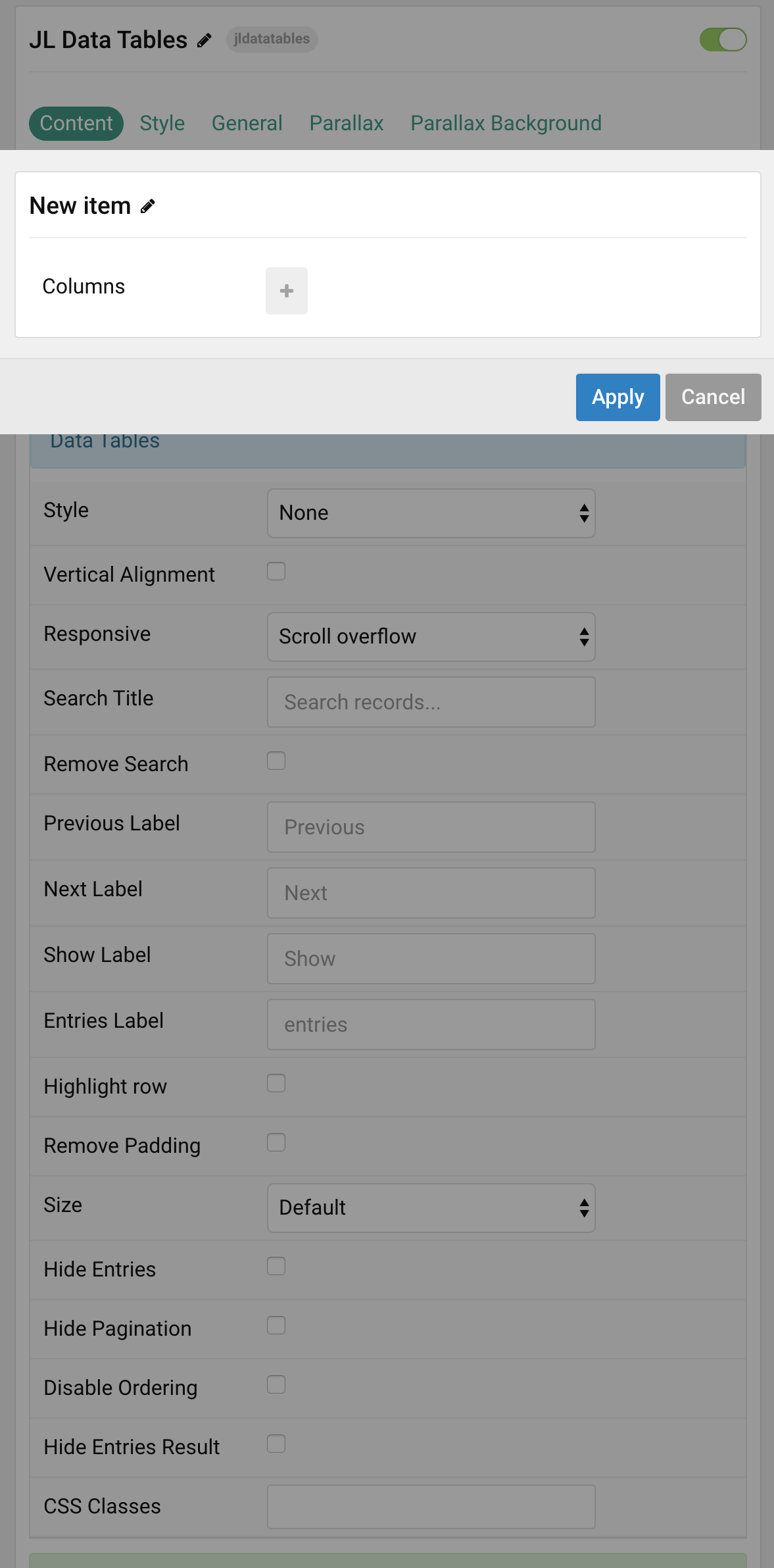Check the Hide Pagination option
Viewport: 774px width, 1568px height.
[x=276, y=1327]
